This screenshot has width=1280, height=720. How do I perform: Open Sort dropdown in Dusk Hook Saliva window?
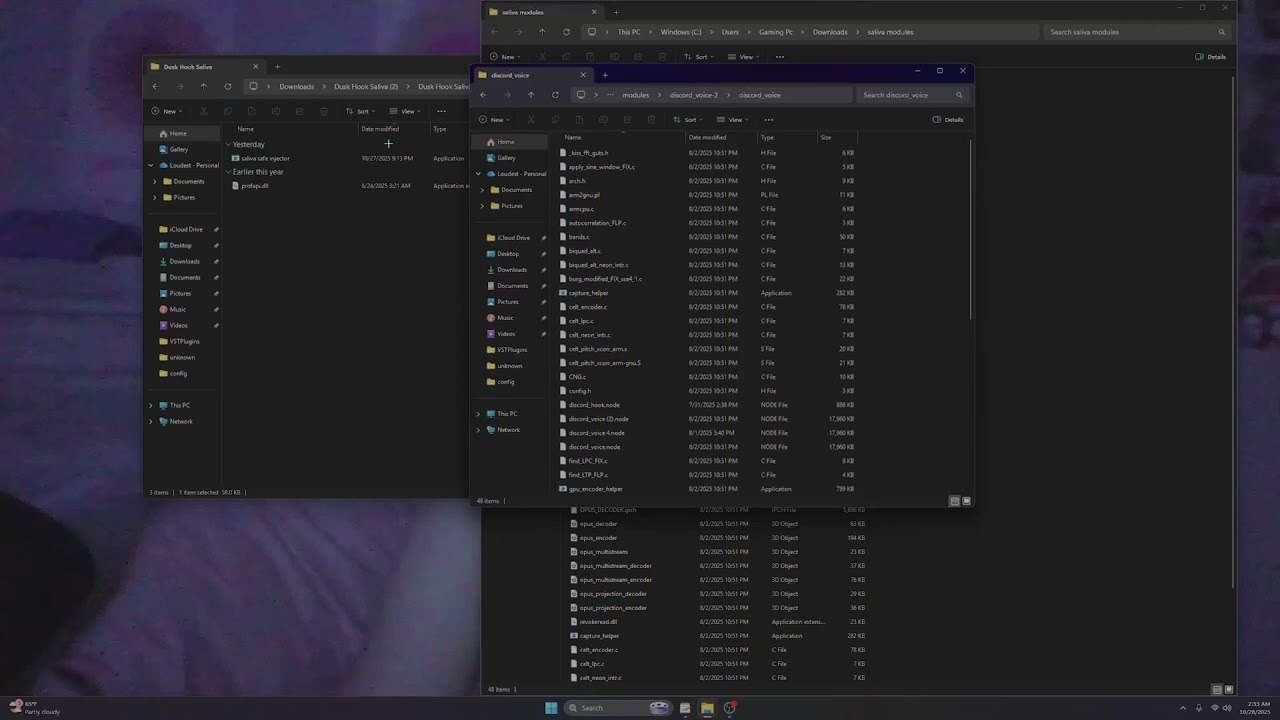tap(361, 111)
